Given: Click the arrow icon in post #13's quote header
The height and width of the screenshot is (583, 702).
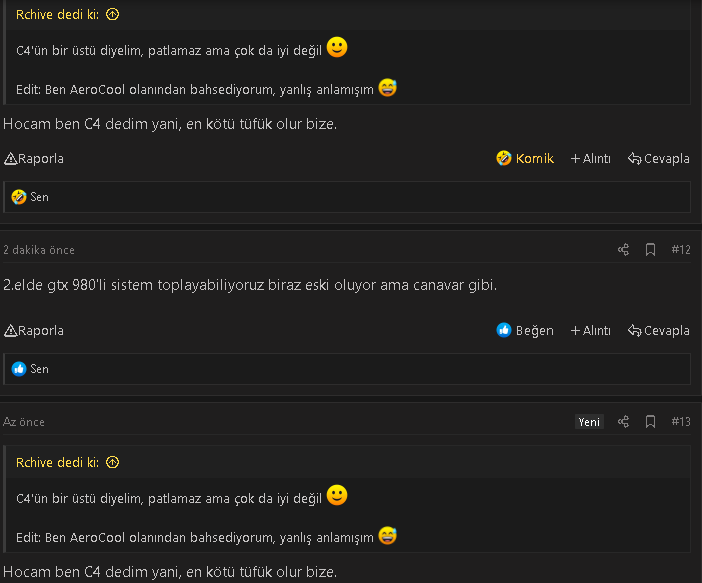Looking at the screenshot, I should tap(112, 463).
